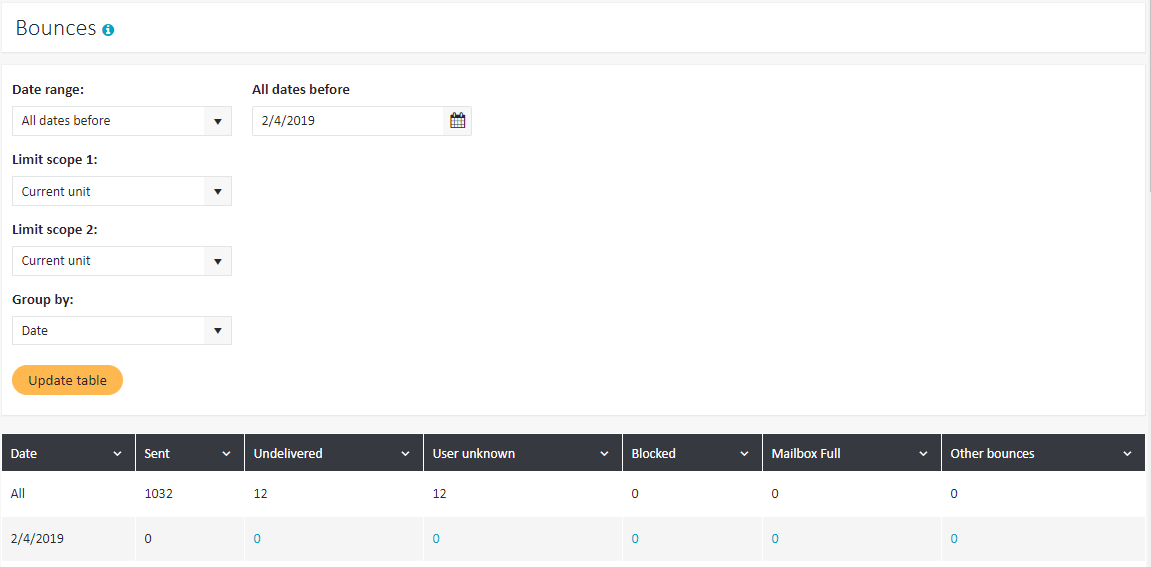This screenshot has width=1151, height=567.
Task: Click the Update table button
Action: tap(68, 380)
